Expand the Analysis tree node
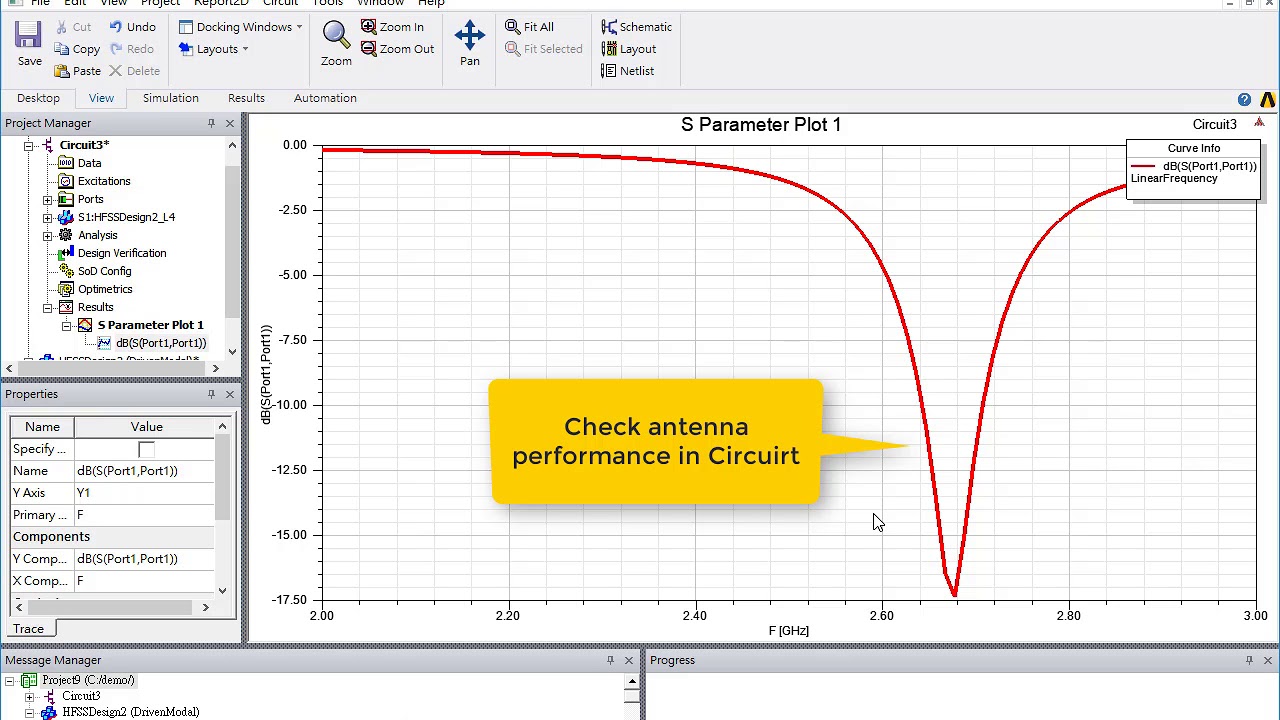 click(48, 235)
